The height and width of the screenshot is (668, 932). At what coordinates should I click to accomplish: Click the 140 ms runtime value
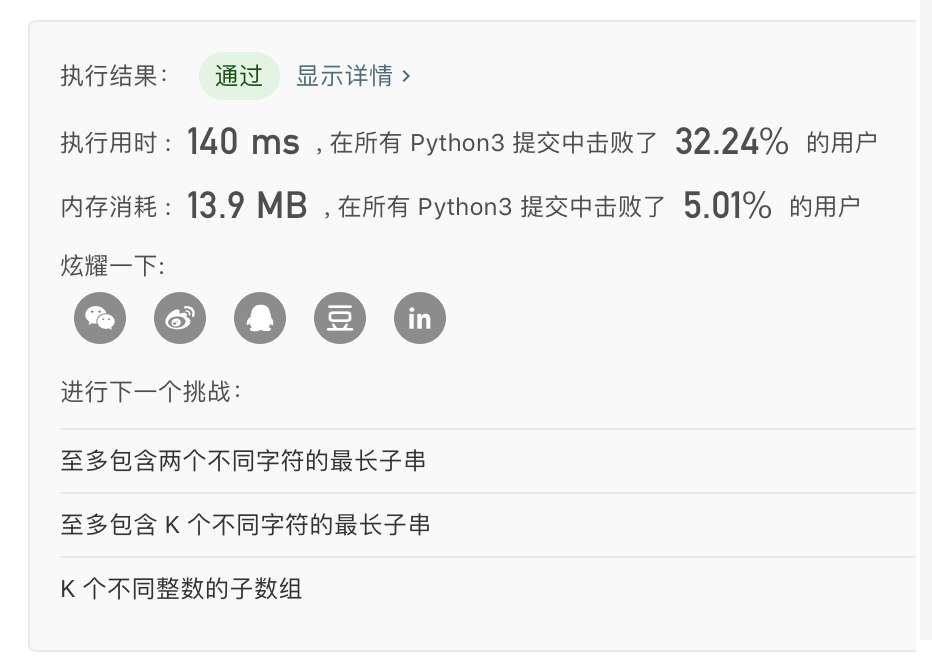point(243,142)
